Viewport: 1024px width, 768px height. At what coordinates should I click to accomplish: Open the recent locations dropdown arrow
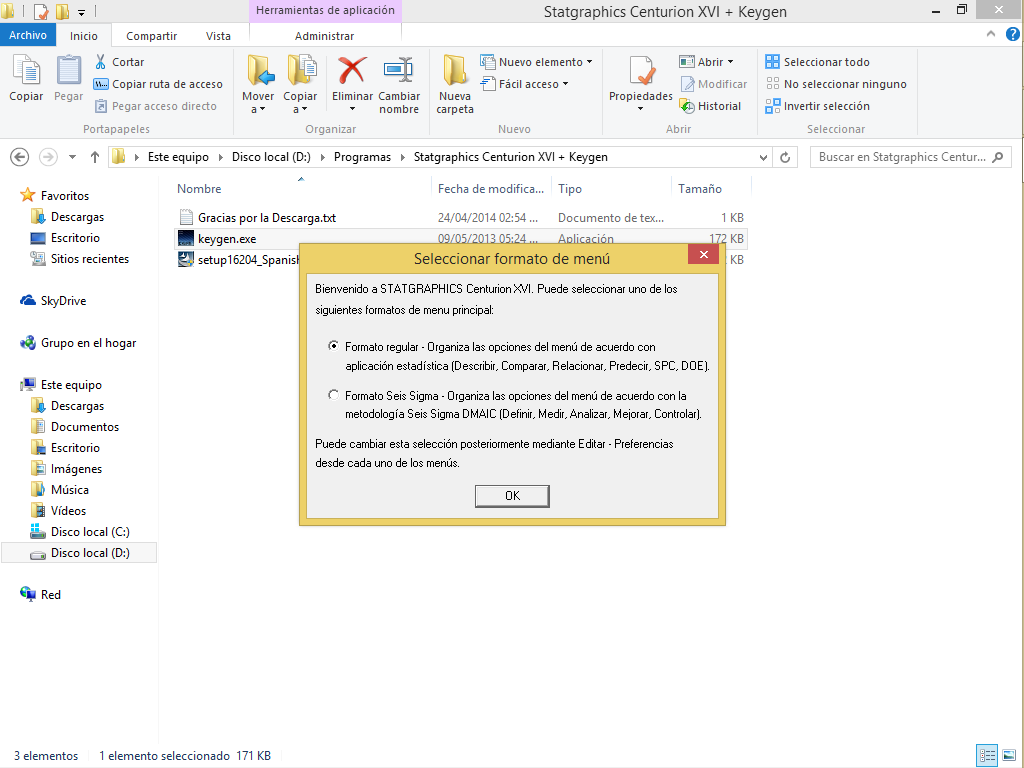pos(72,157)
